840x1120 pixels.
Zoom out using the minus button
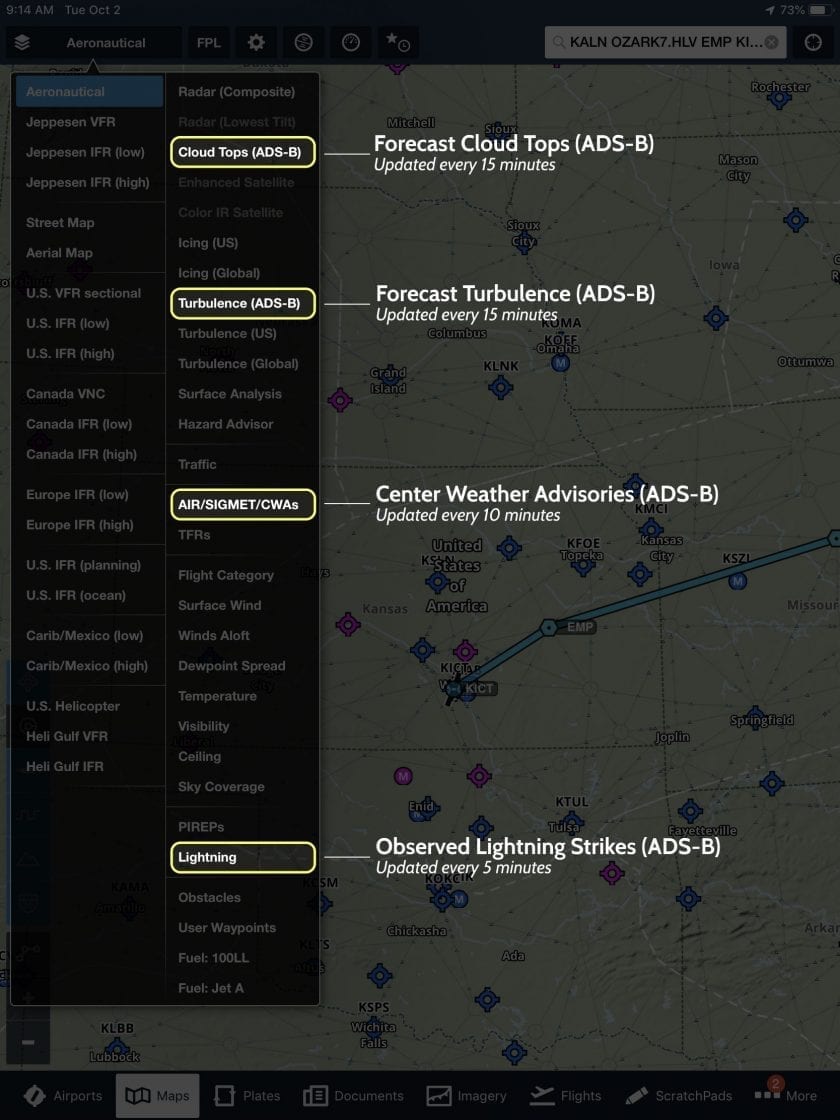click(x=28, y=1040)
